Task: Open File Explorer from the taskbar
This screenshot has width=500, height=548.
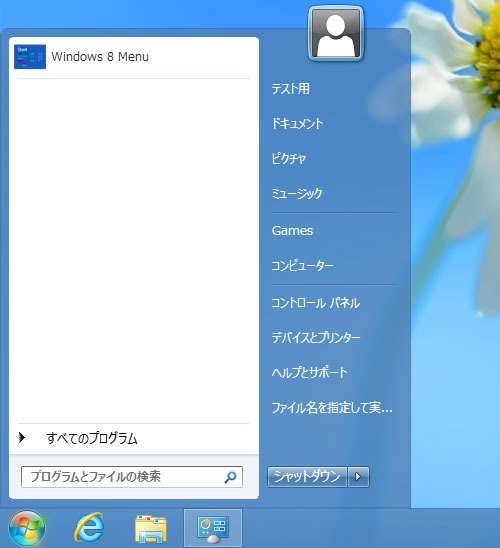Action: pos(151,529)
